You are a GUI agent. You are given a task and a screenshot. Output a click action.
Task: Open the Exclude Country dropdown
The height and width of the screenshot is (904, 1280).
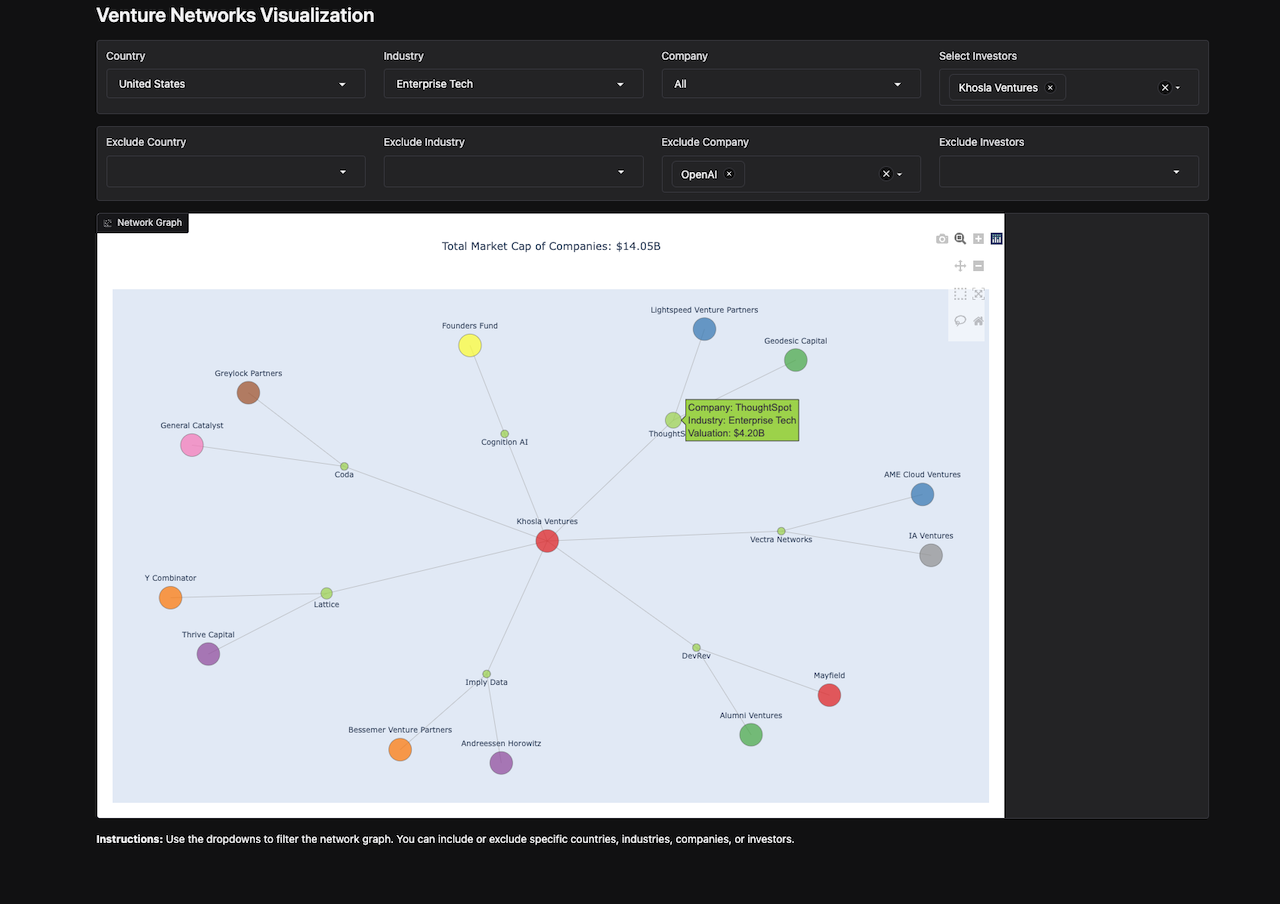click(235, 172)
